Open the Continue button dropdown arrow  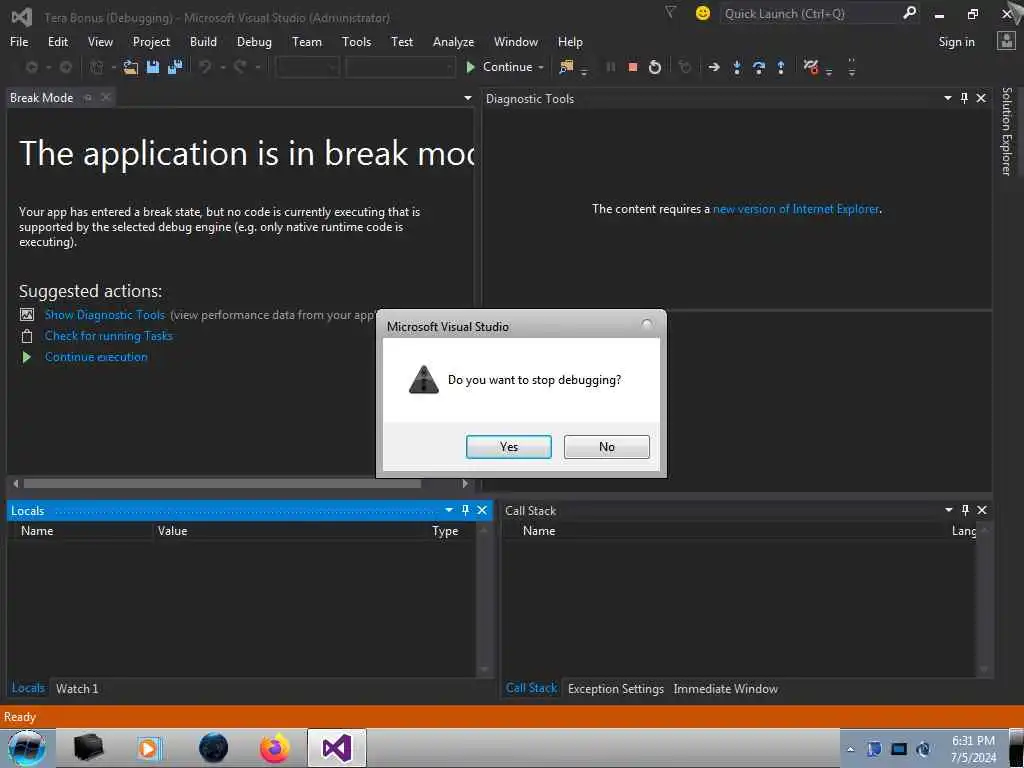(x=541, y=67)
